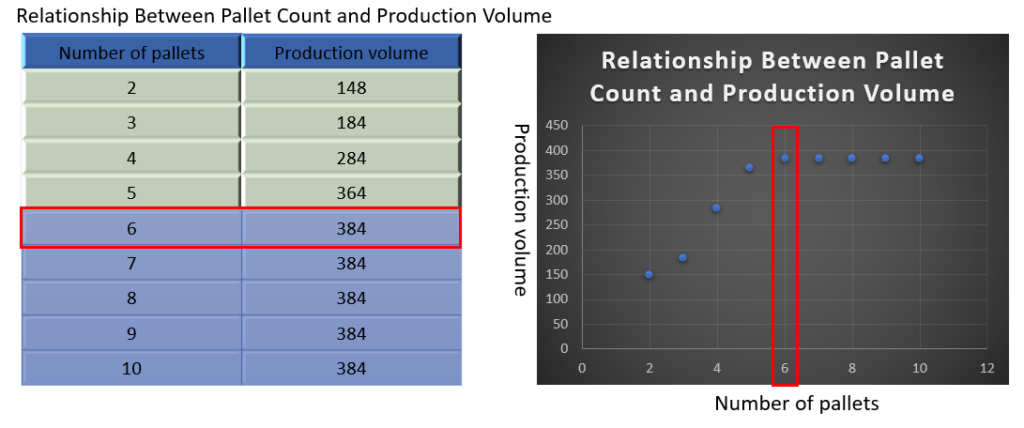The height and width of the screenshot is (428, 1024).
Task: Select the cell with value 148
Action: click(351, 88)
